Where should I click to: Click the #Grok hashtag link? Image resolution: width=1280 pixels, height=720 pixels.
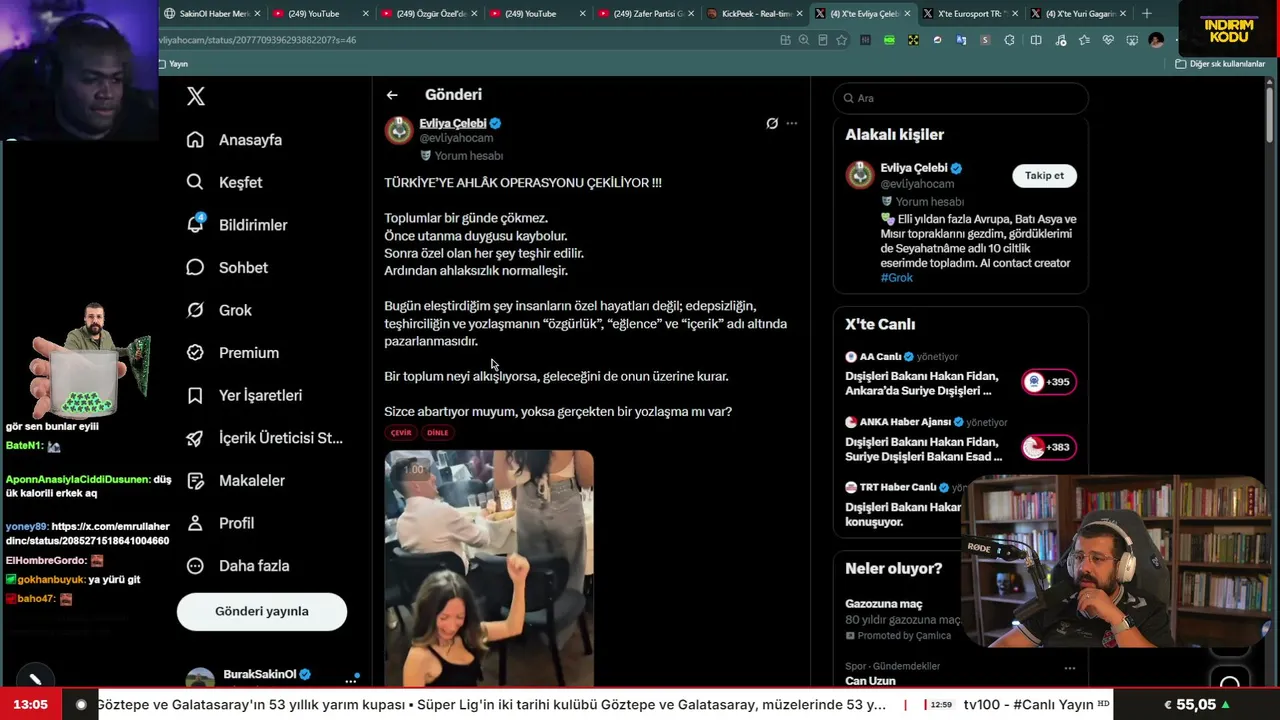(x=897, y=278)
